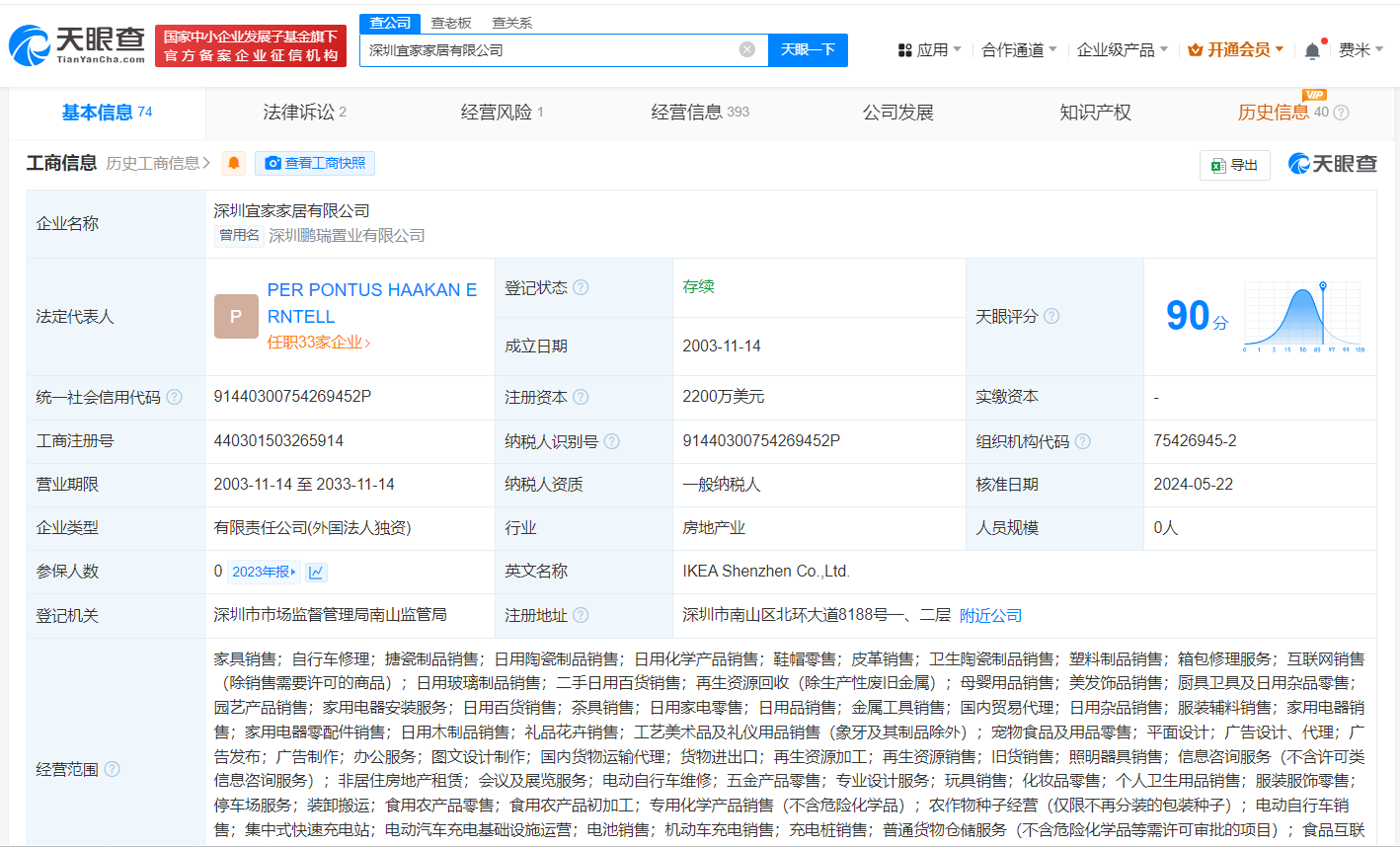The height and width of the screenshot is (847, 1400).
Task: Open the 附近公司 link
Action: point(990,615)
